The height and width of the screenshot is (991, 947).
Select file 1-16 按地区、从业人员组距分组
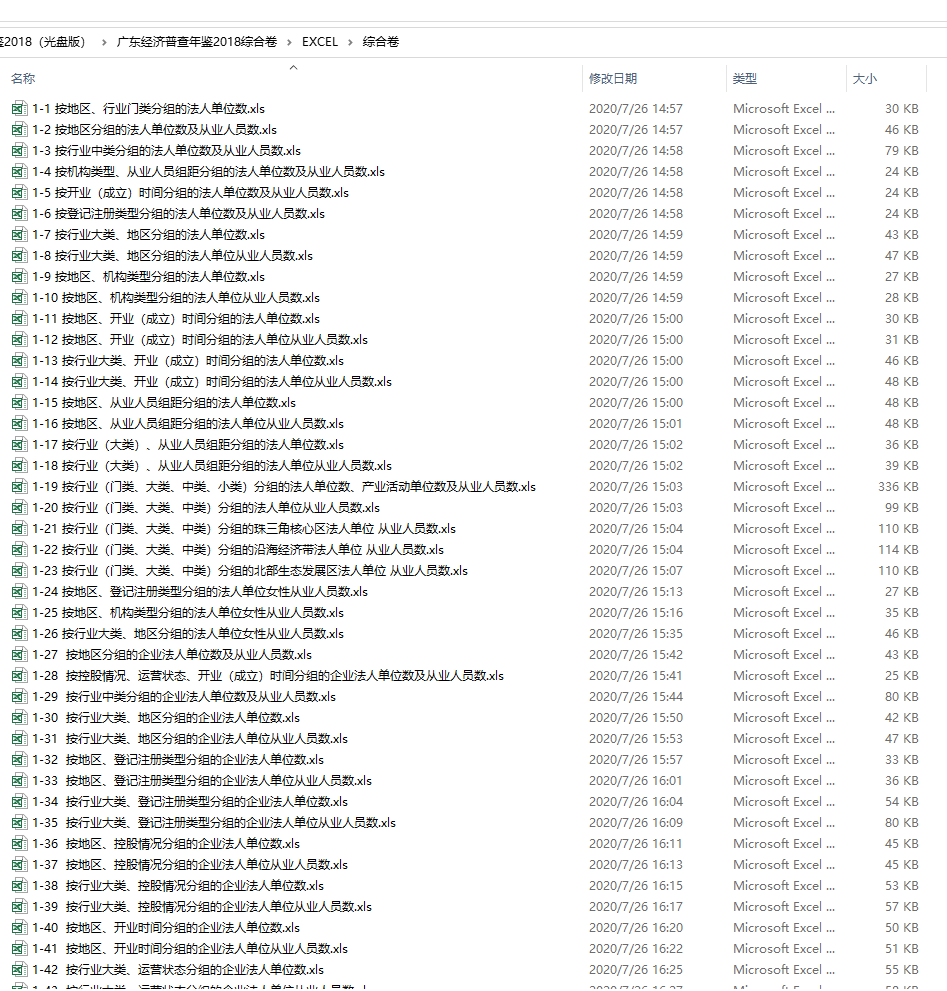[x=188, y=424]
